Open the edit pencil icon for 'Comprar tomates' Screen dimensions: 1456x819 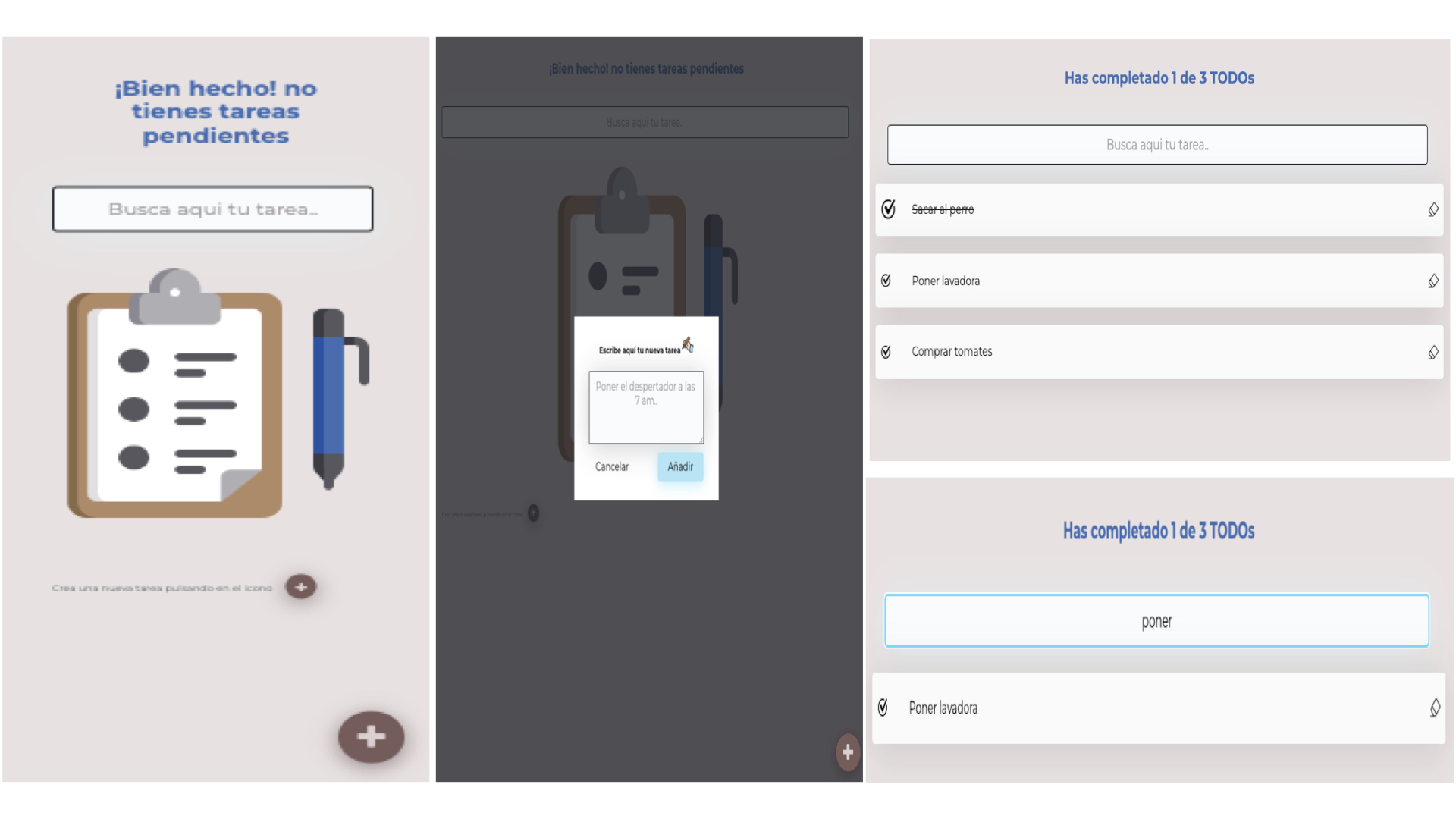(x=1433, y=352)
